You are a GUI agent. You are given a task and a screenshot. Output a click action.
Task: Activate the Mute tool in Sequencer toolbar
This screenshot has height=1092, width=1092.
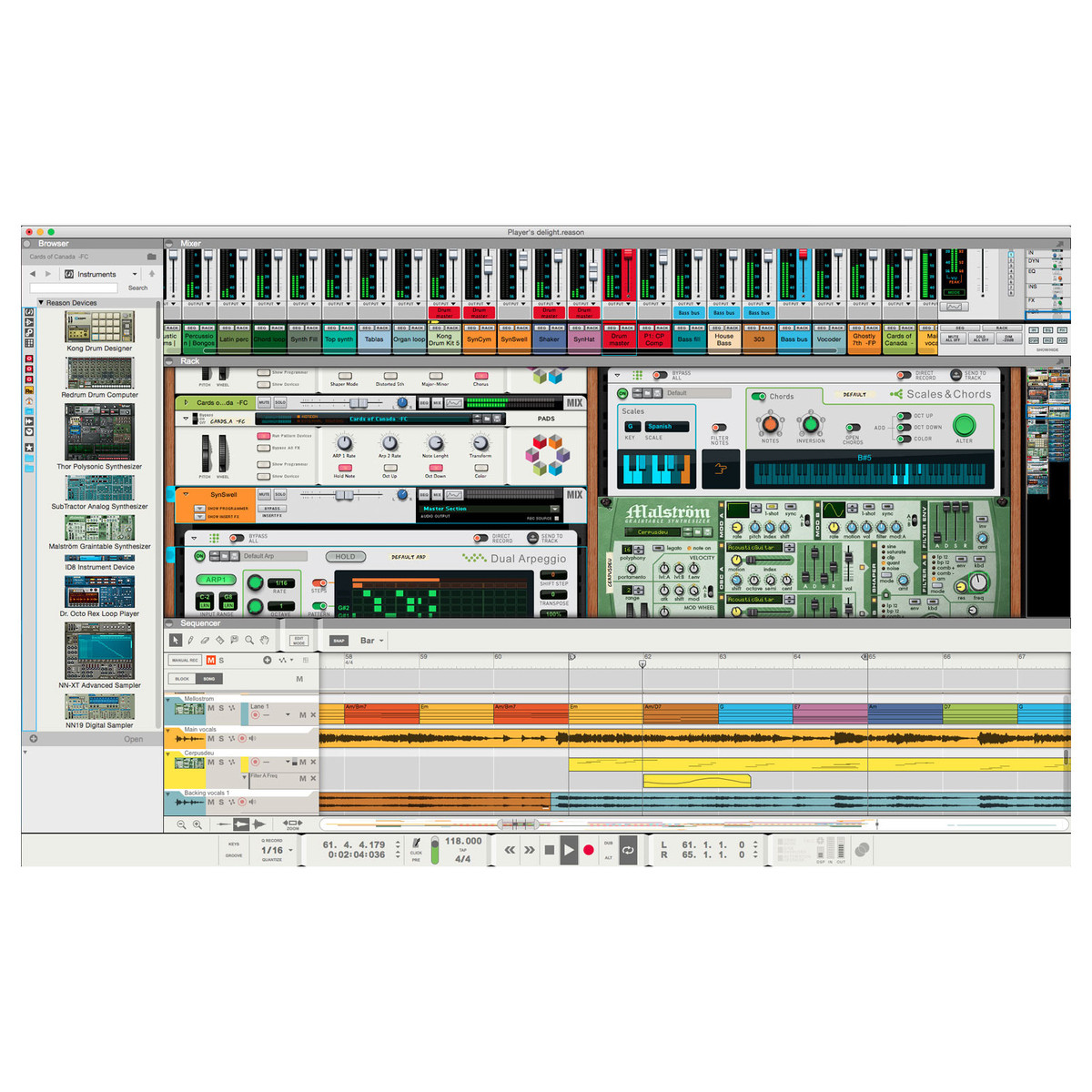[234, 641]
